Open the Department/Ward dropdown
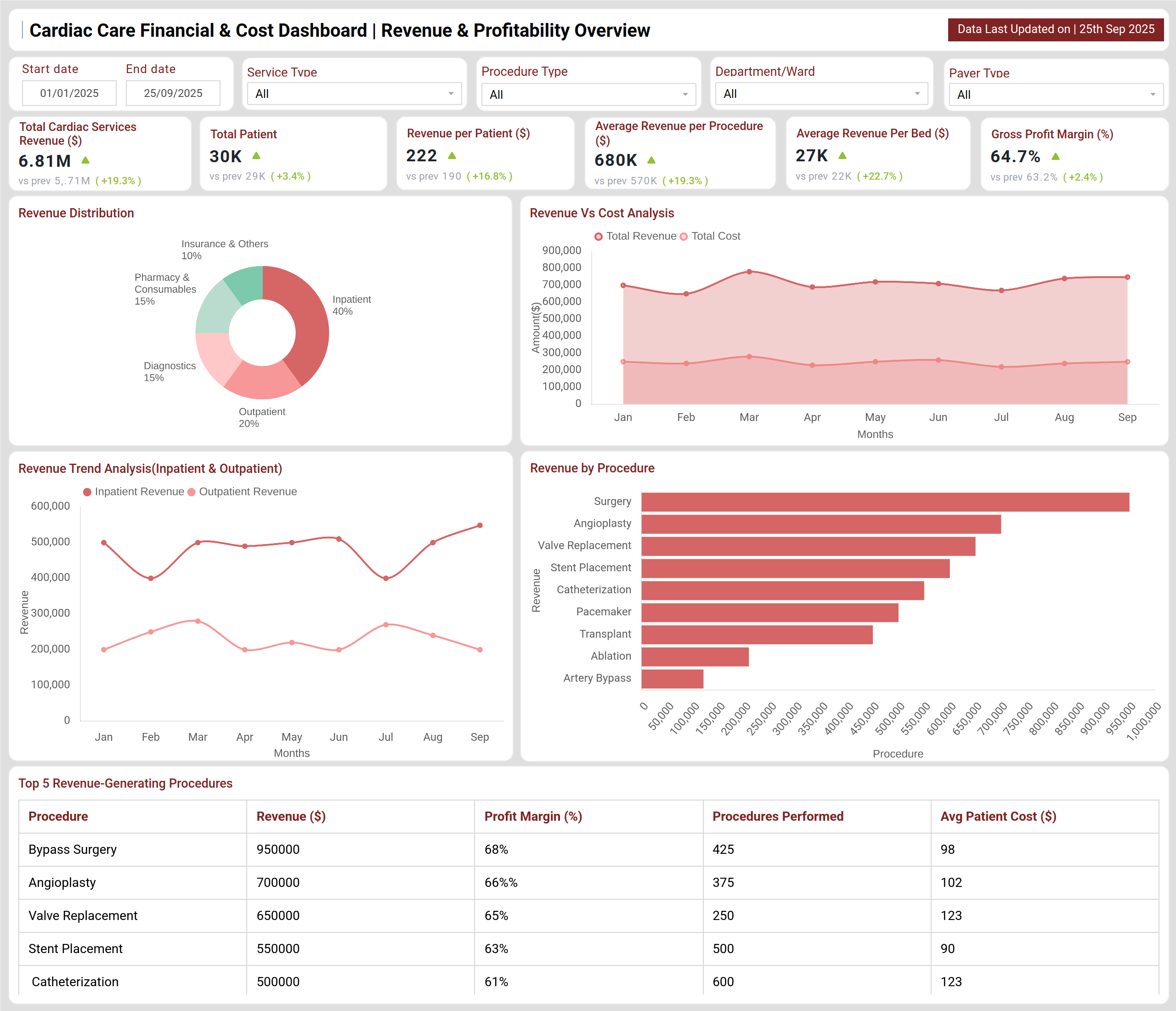Viewport: 1176px width, 1011px height. click(821, 94)
